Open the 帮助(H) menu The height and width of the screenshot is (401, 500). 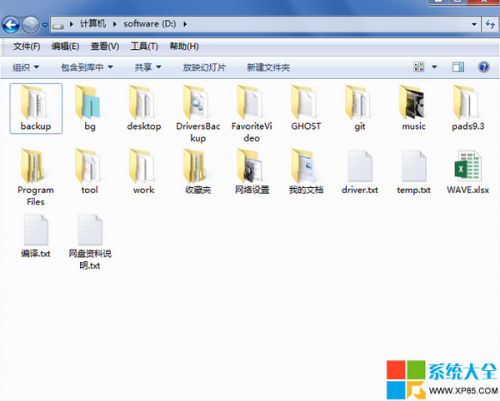coord(184,46)
